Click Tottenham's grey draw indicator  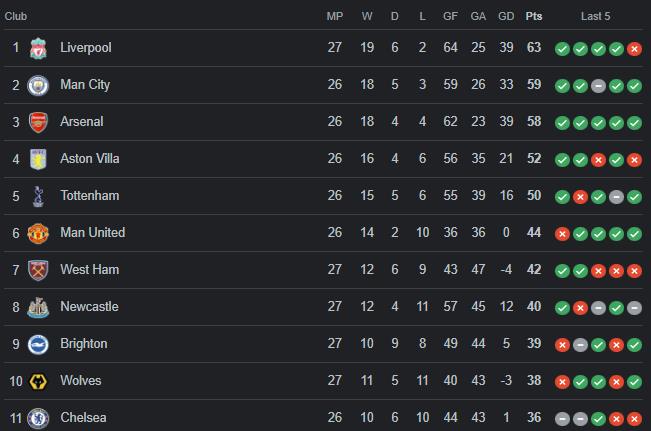tap(617, 197)
